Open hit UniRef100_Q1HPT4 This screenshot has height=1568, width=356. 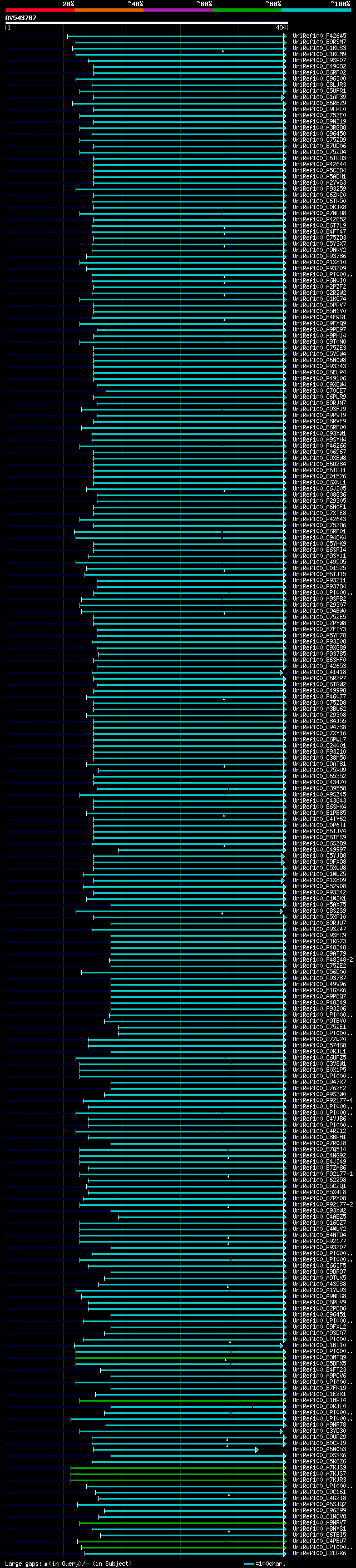pos(319,1400)
